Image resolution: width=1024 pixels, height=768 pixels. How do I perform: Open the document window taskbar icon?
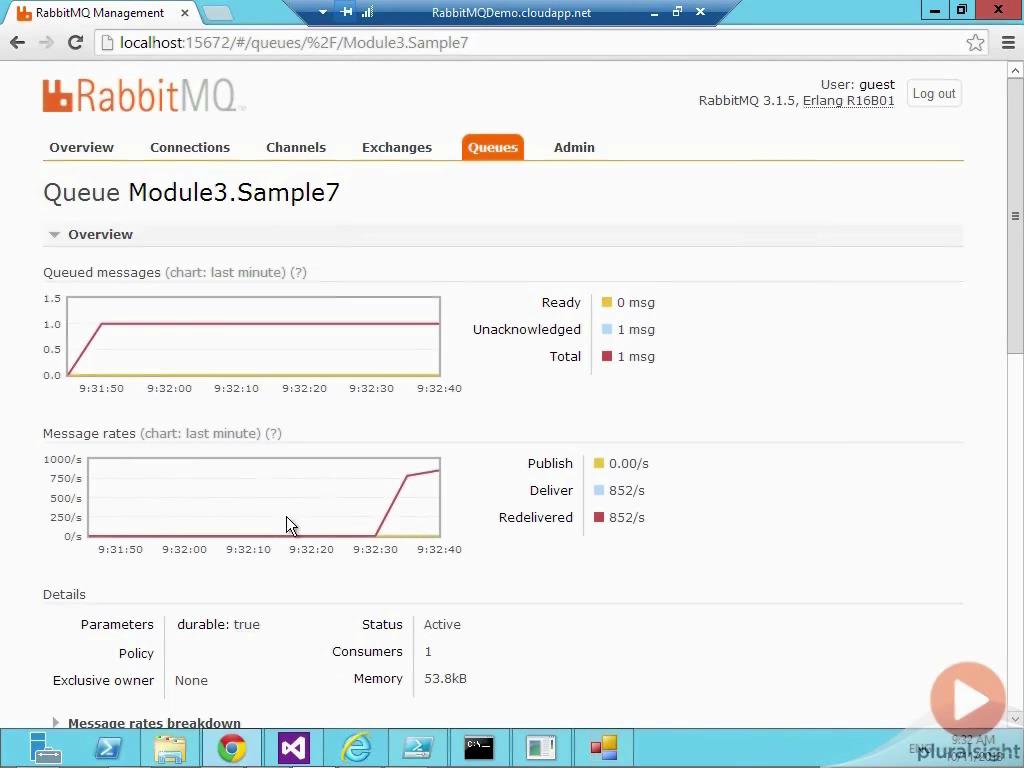click(541, 748)
